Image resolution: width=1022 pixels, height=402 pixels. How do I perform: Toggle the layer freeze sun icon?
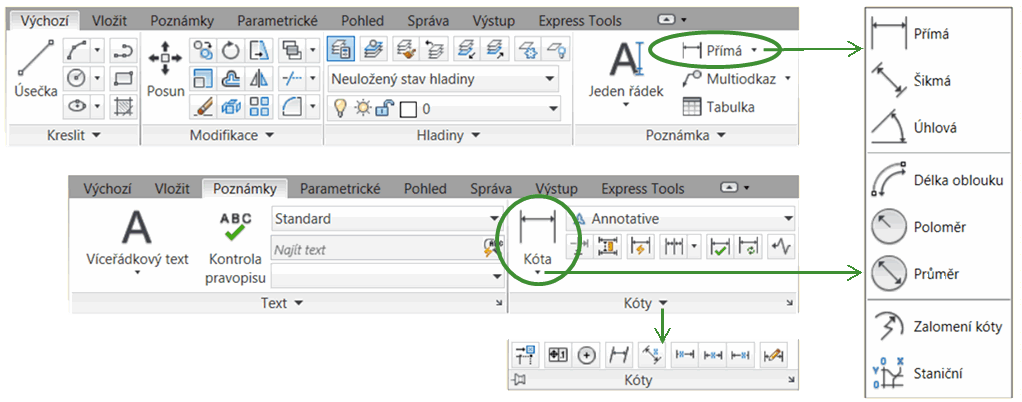pyautogui.click(x=361, y=108)
